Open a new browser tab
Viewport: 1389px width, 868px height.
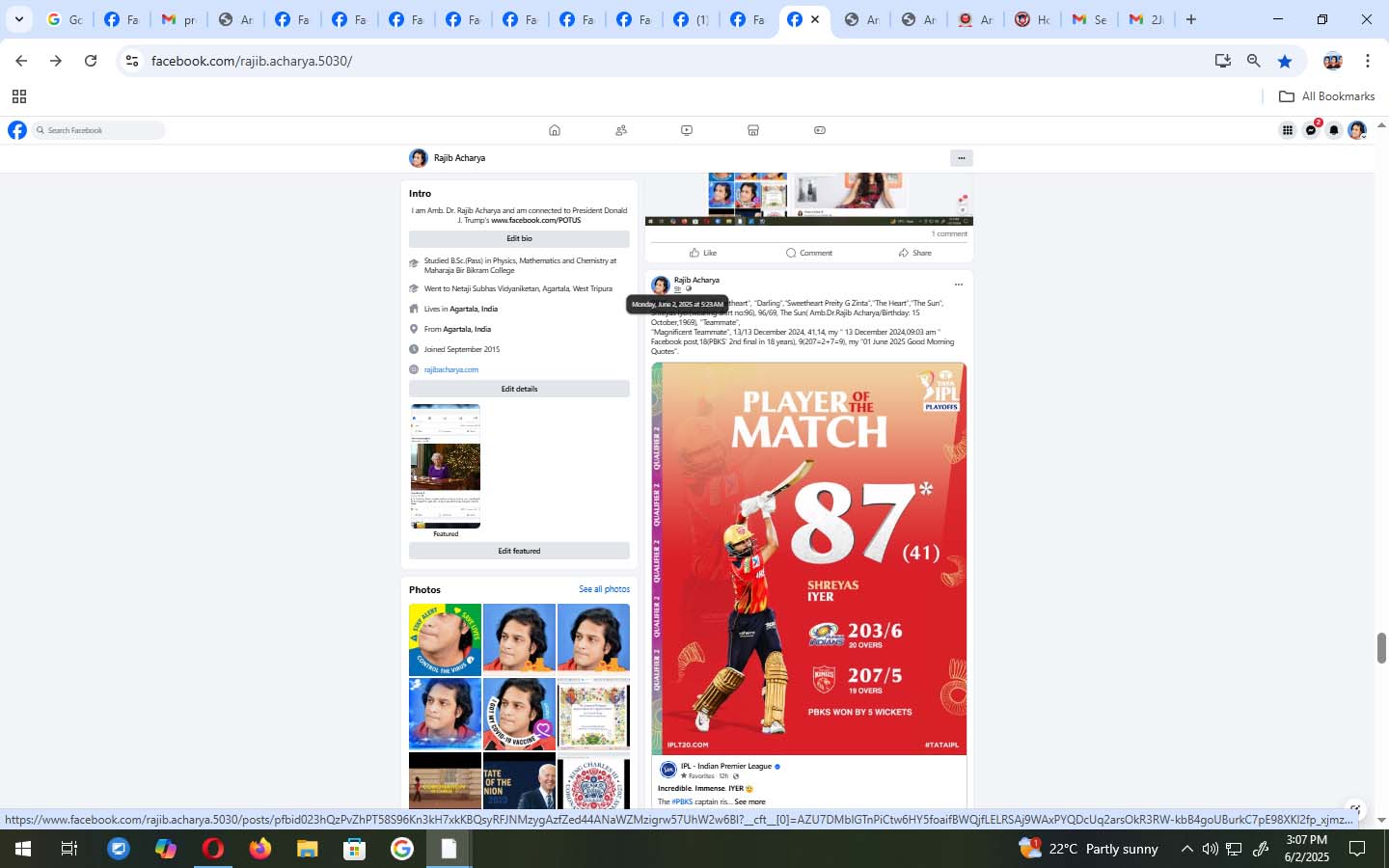coord(1191,19)
